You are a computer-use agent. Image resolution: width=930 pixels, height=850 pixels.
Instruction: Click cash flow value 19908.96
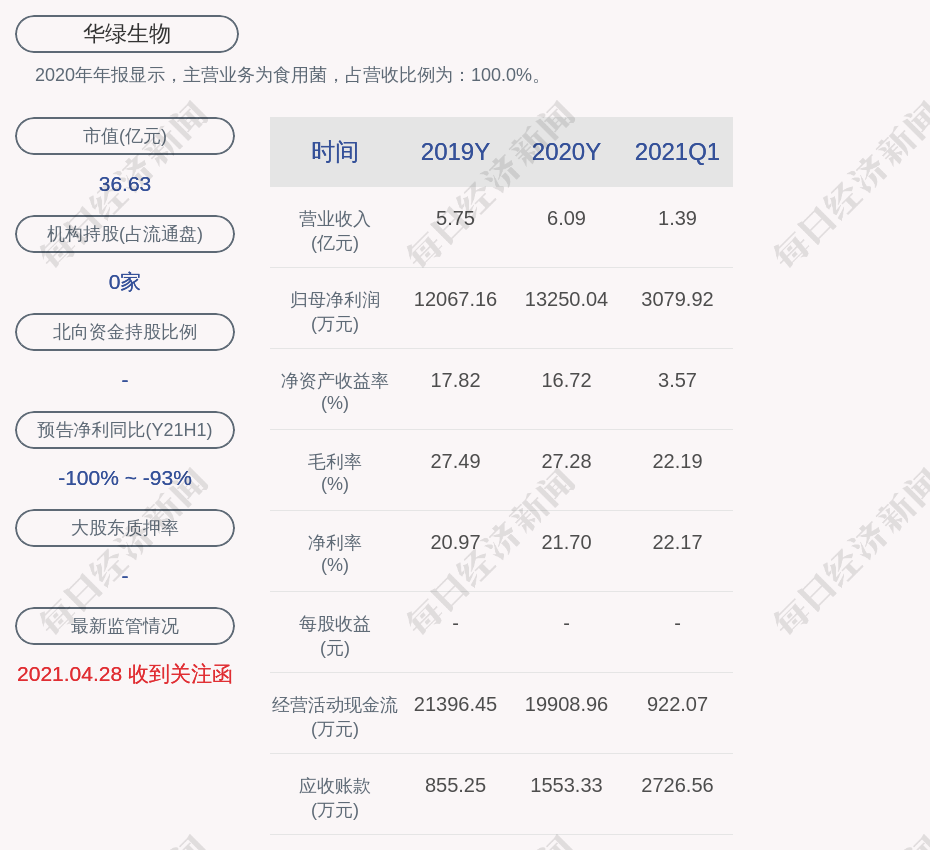point(566,704)
